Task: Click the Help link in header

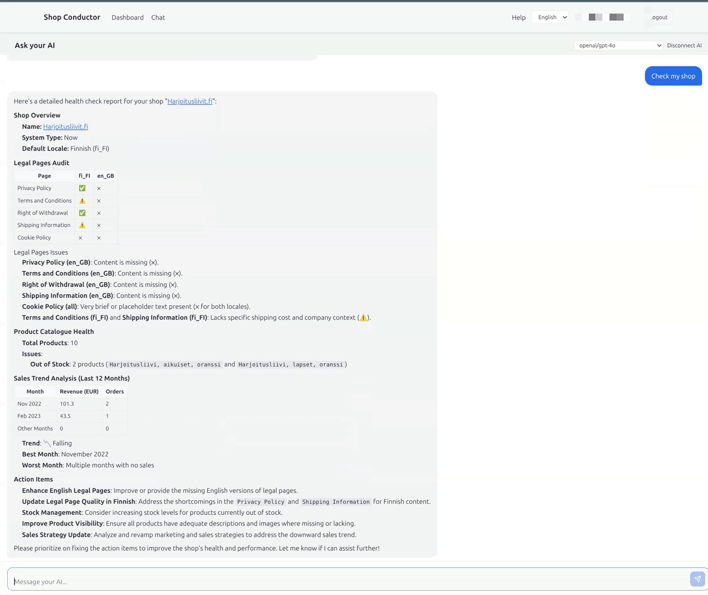Action: point(518,18)
